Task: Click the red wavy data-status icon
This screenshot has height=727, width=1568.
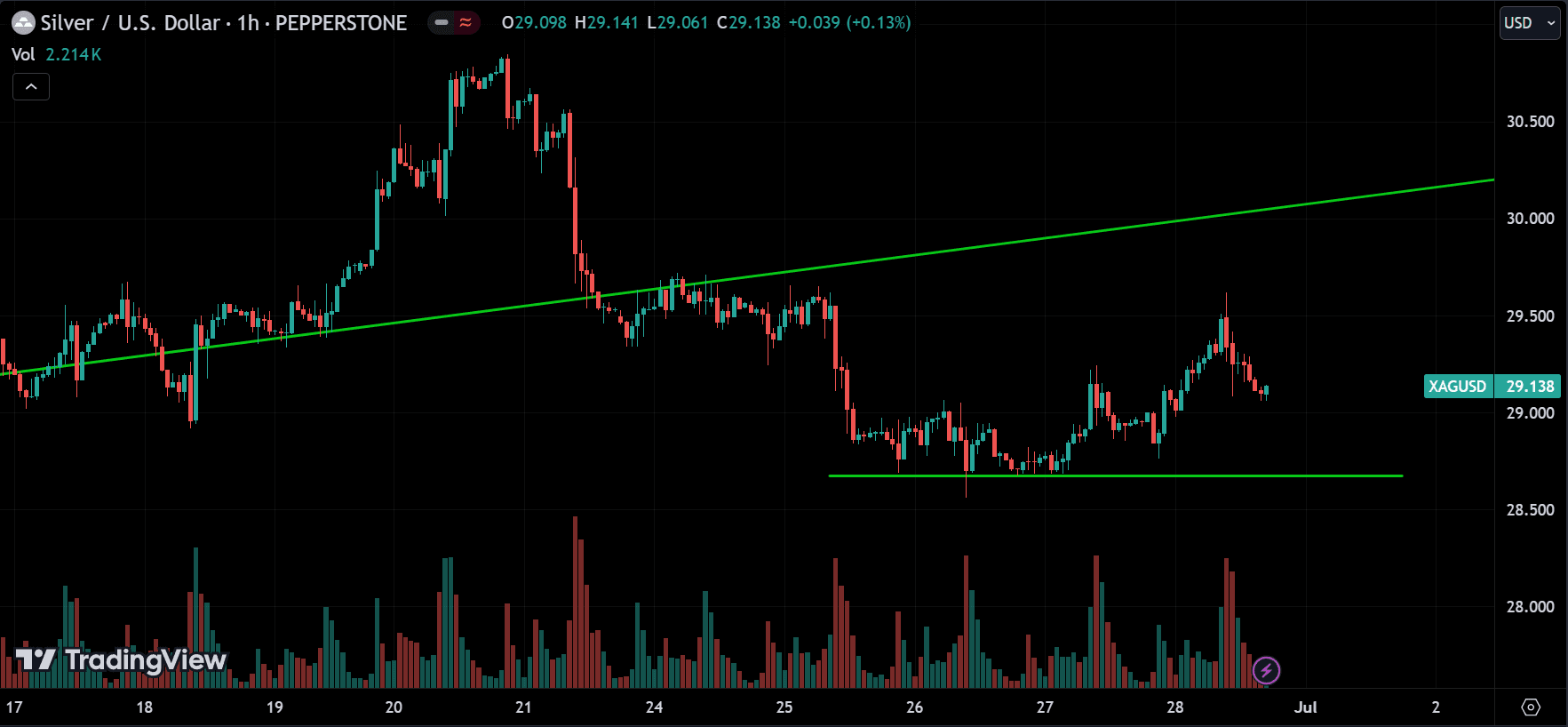Action: tap(466, 23)
